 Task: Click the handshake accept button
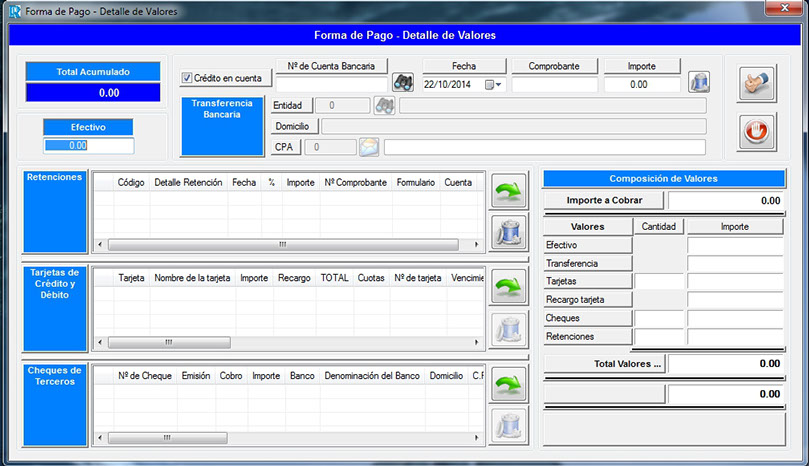click(x=757, y=83)
